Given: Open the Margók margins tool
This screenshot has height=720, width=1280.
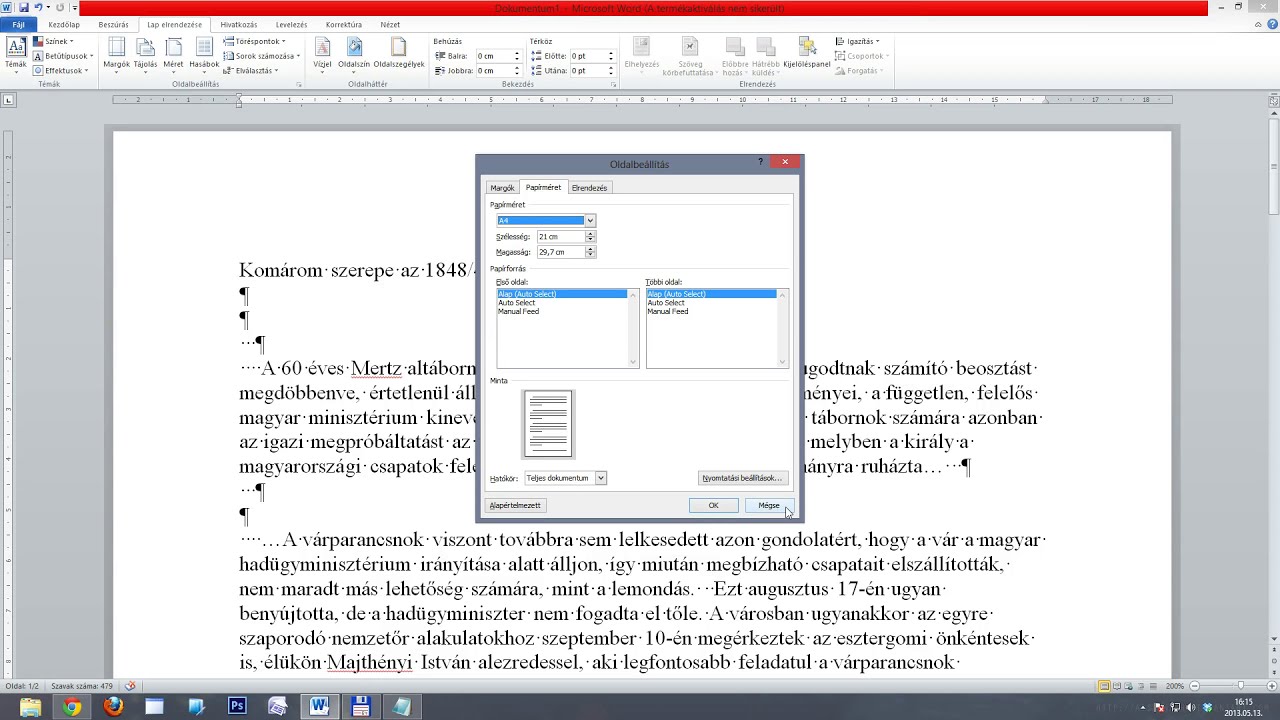Looking at the screenshot, I should 116,53.
